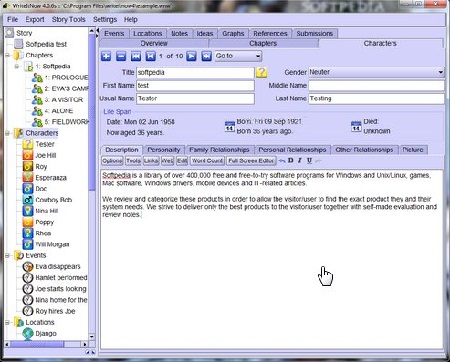Click the Django location globe icon
Viewport: 450px width, 362px height.
tap(28, 333)
